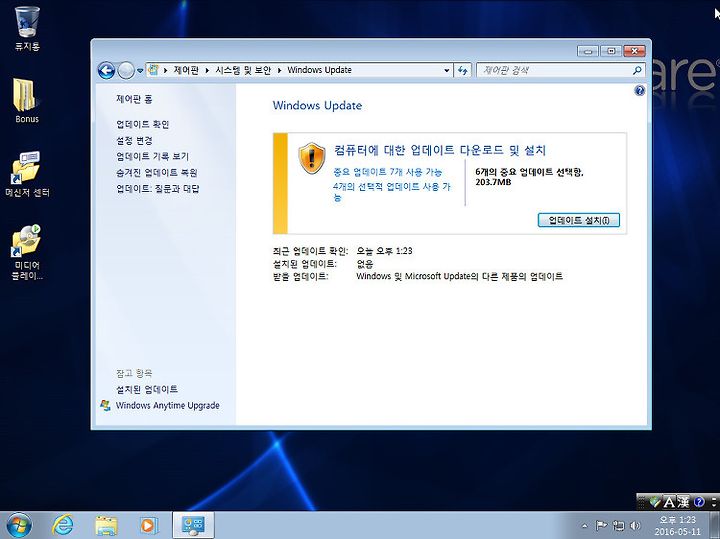Click the Action Center flag tray icon

[x=601, y=525]
